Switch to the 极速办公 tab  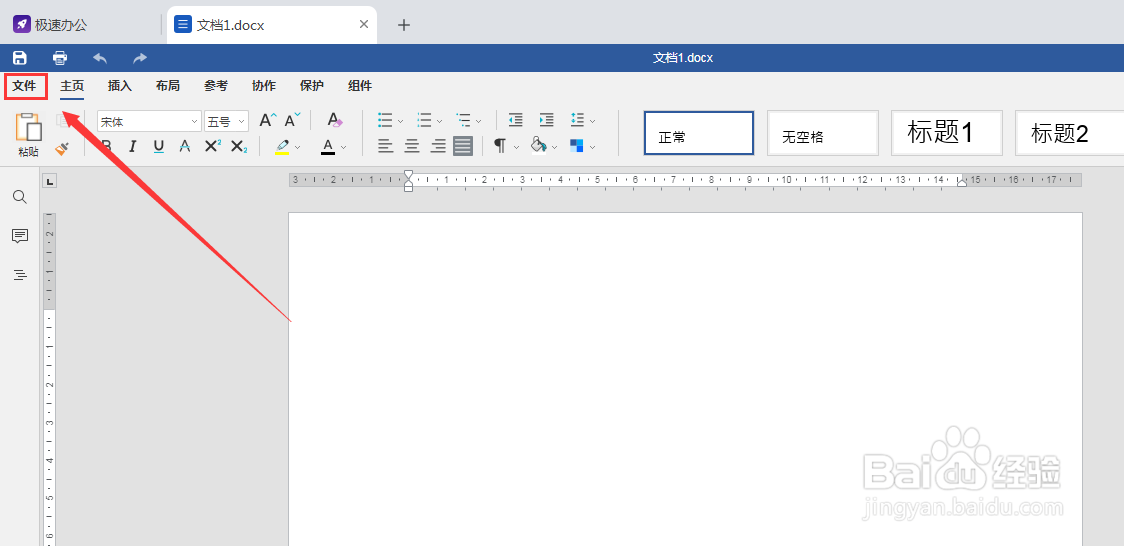(x=50, y=25)
